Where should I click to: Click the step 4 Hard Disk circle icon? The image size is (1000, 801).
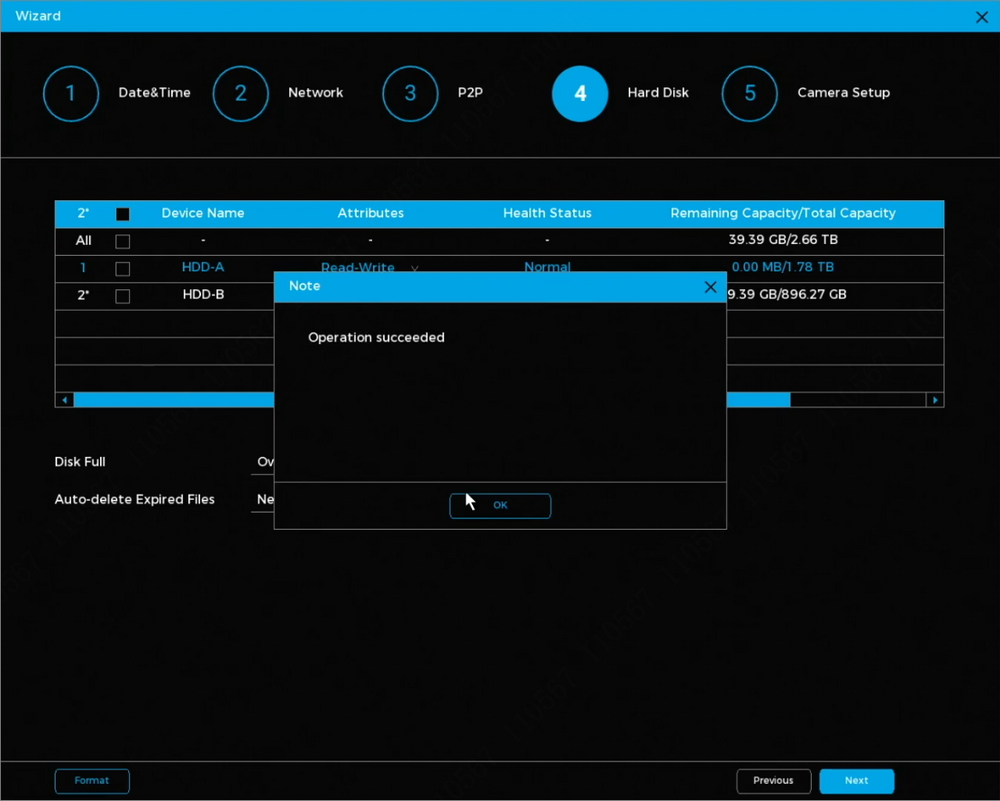[580, 94]
